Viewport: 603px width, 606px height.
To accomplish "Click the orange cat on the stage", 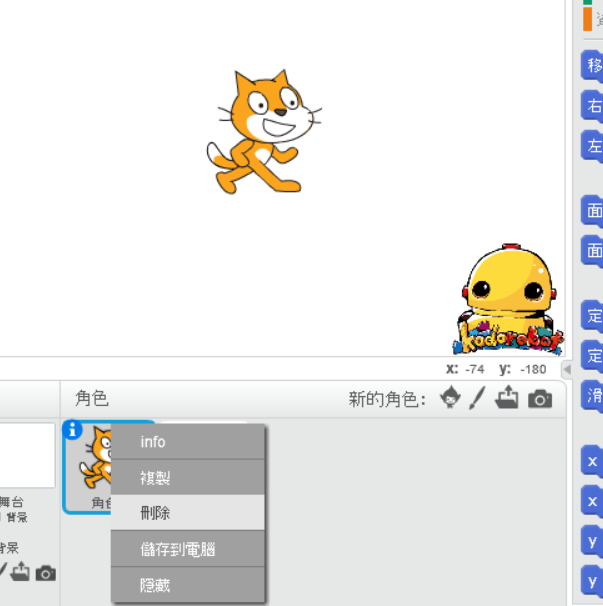I will 264,131.
